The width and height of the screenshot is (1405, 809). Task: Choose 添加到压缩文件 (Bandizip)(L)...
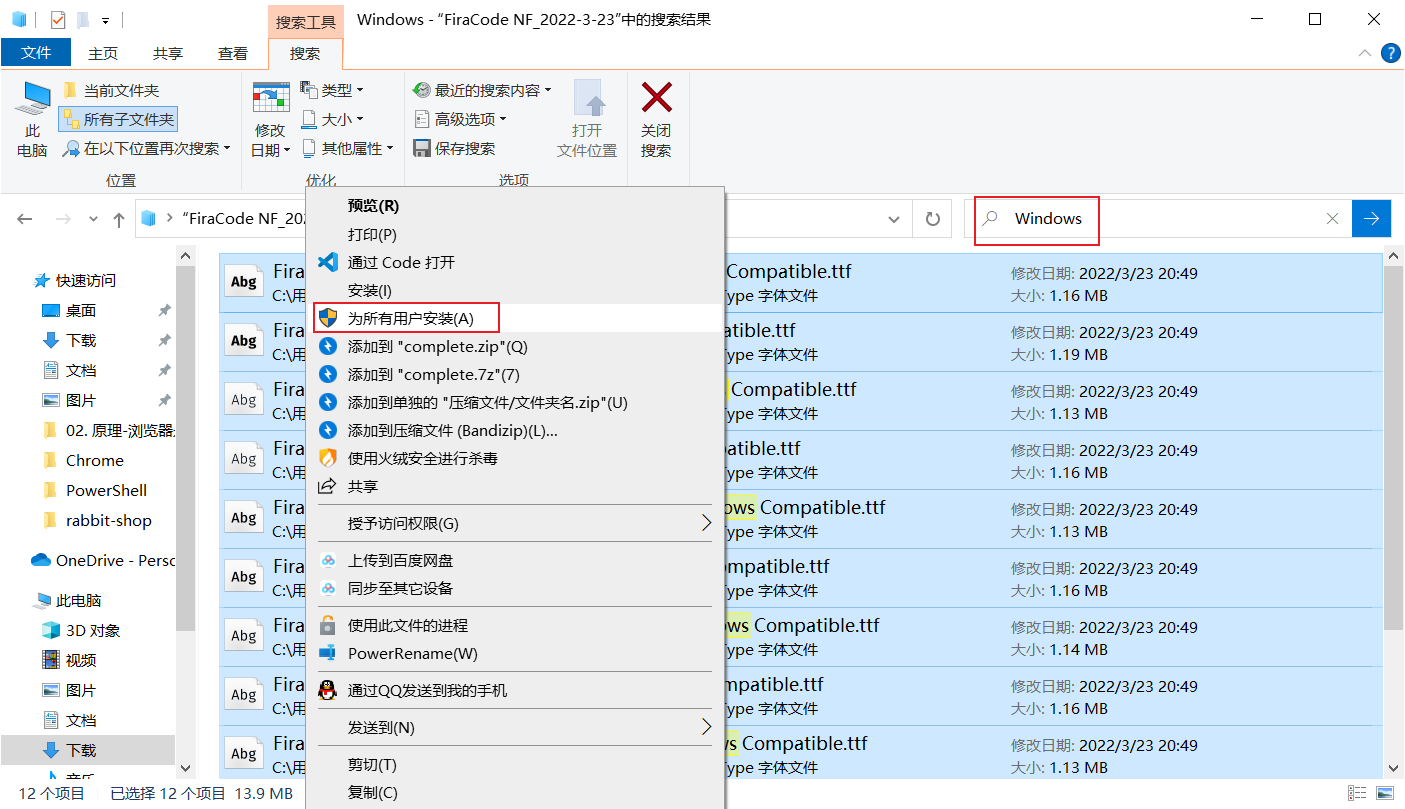(x=514, y=430)
